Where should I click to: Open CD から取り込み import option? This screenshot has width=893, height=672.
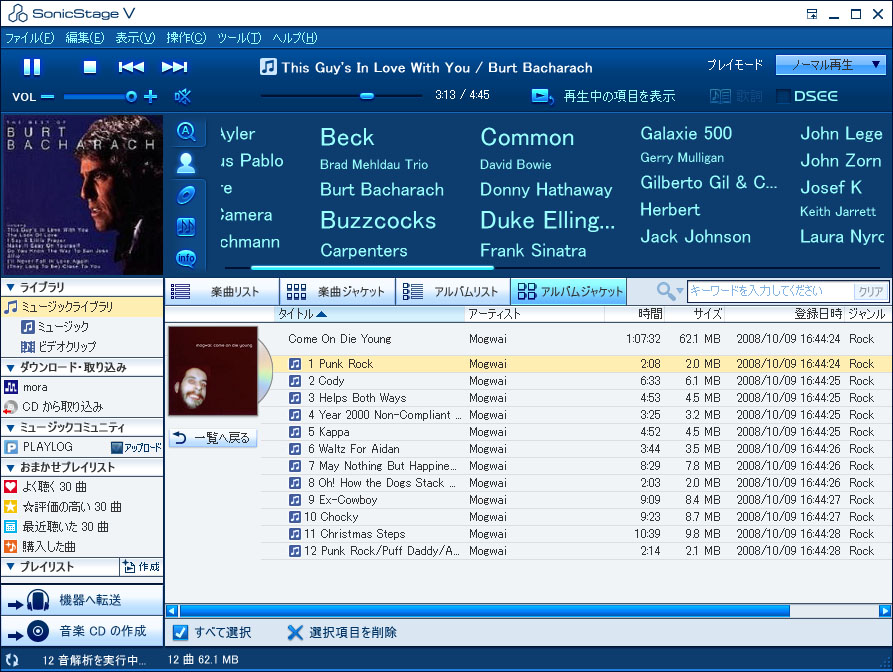point(62,406)
